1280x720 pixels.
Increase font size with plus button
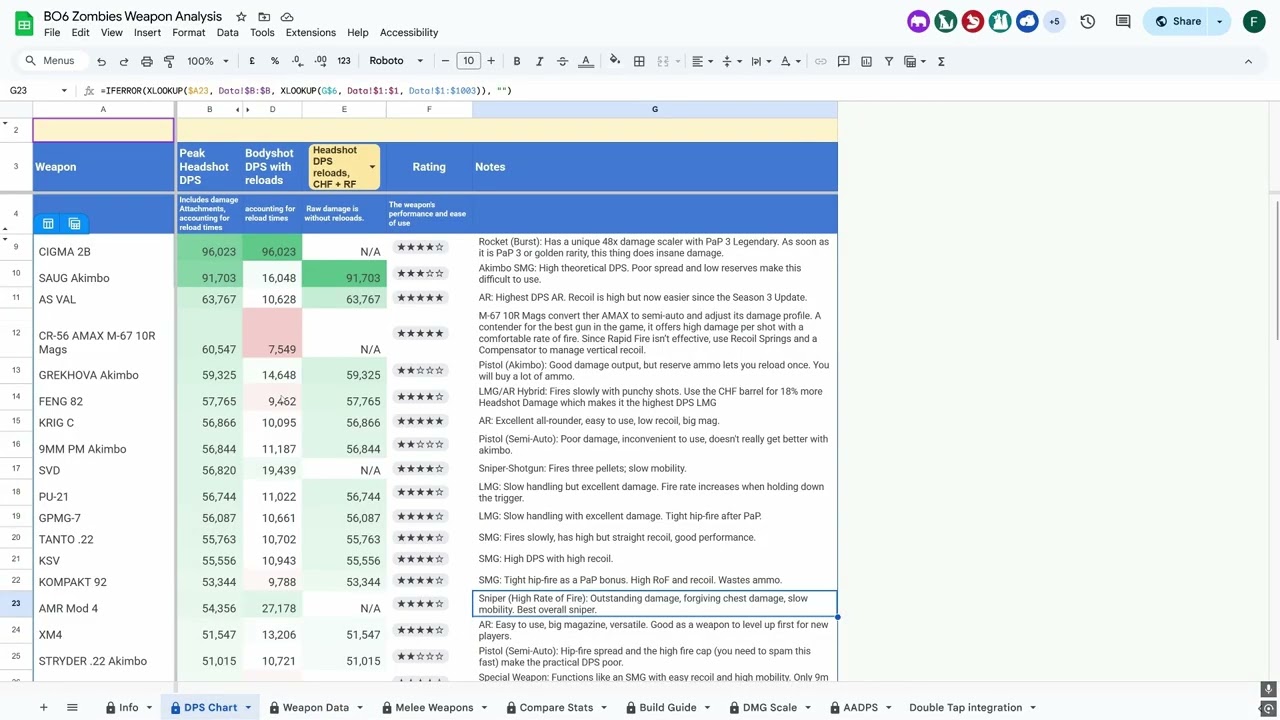491,61
